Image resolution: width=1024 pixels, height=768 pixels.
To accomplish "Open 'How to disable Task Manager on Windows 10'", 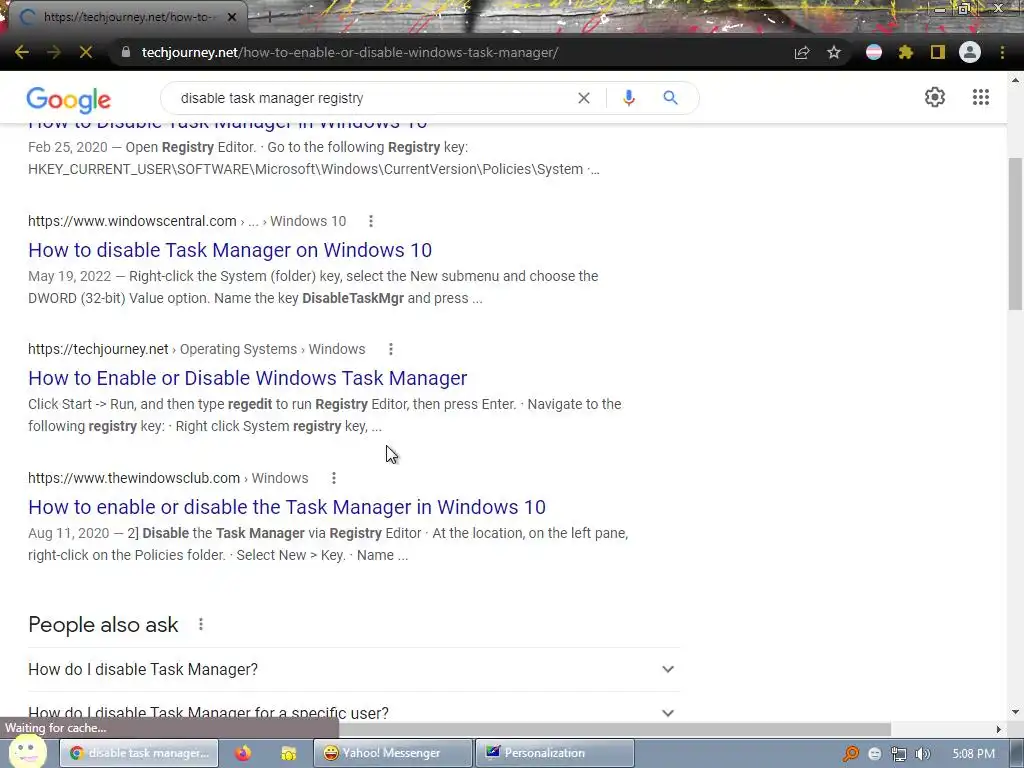I will (x=230, y=250).
